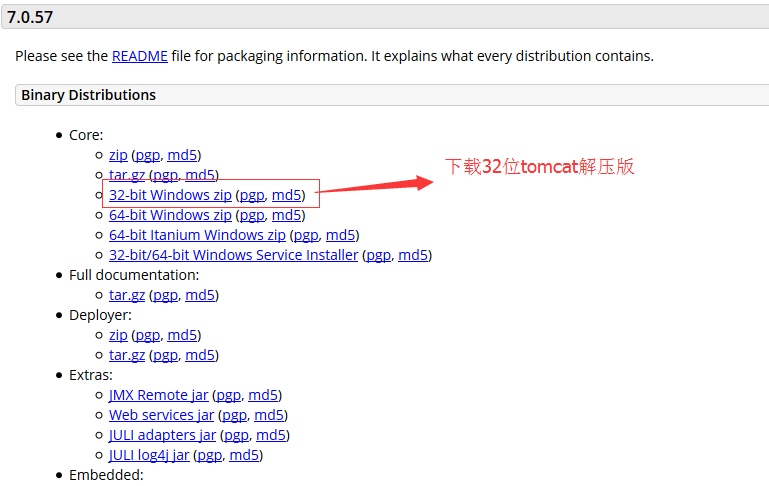The image size is (769, 486).
Task: Download the Core zip distribution
Action: (x=118, y=155)
